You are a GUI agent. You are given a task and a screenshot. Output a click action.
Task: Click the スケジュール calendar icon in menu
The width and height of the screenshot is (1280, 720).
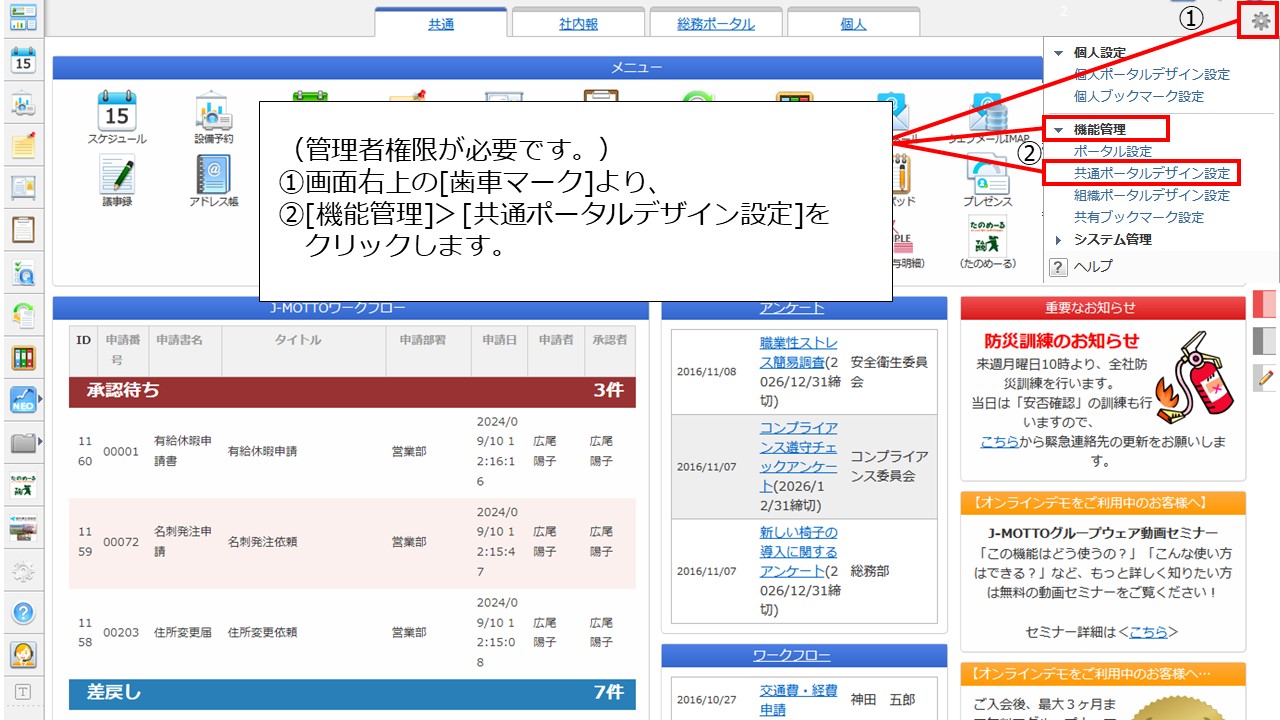point(117,112)
